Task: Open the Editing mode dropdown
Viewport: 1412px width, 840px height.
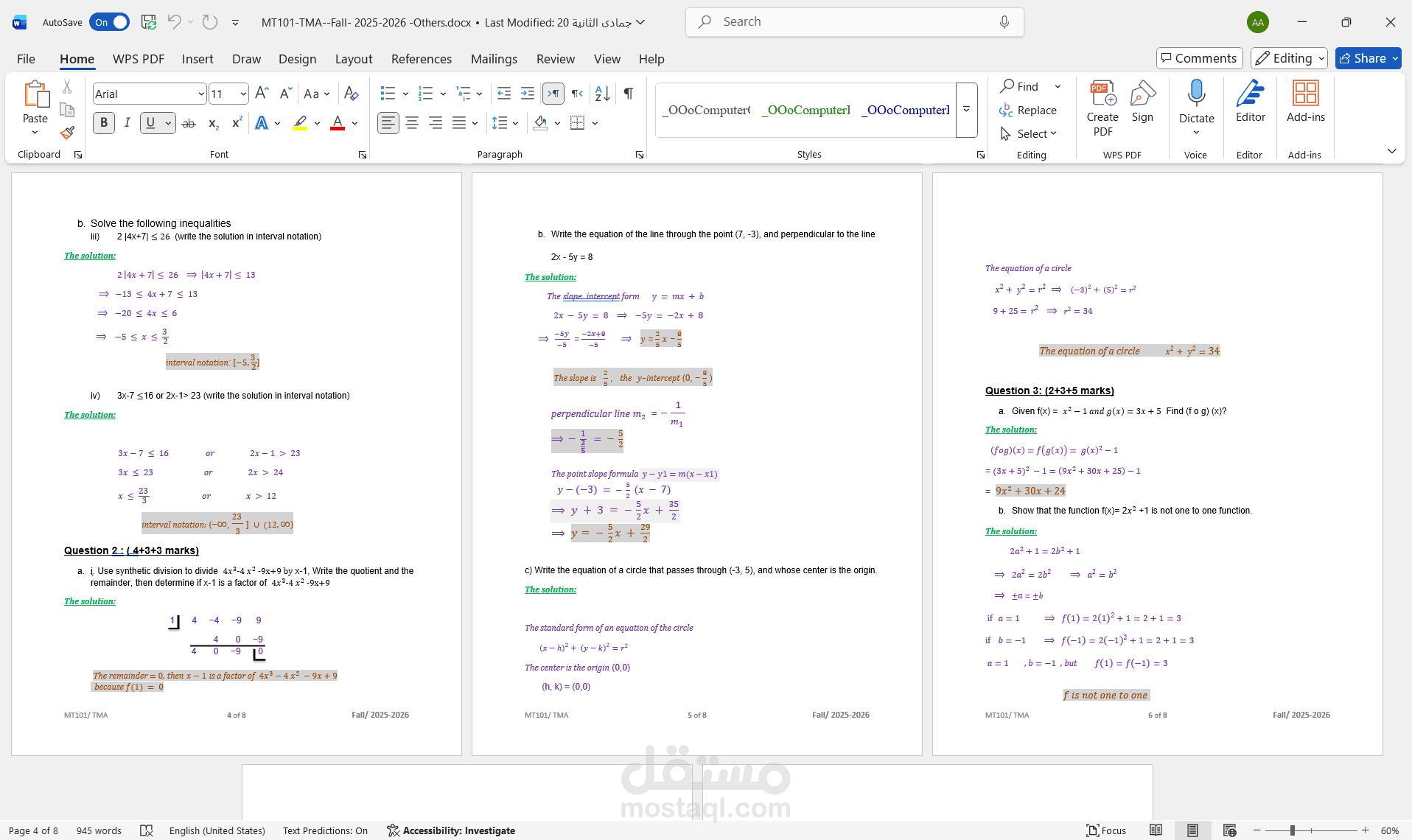Action: click(1289, 58)
